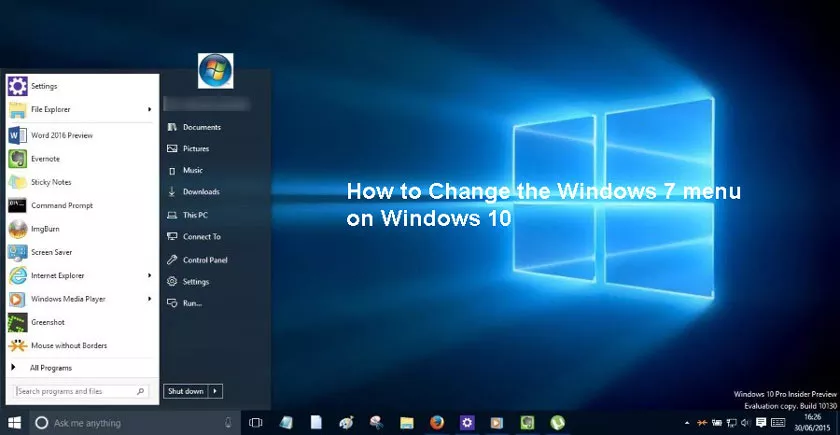Open Evernote elephant icon on taskbar
The image size is (840, 435).
pyautogui.click(x=527, y=423)
